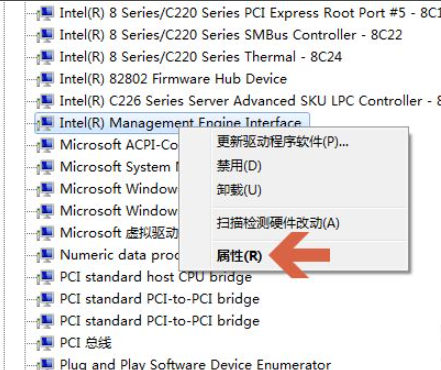Screen dimensions: 441x370
Task: Choose 更新驱动程序软件(P) from context menu
Action: click(282, 142)
